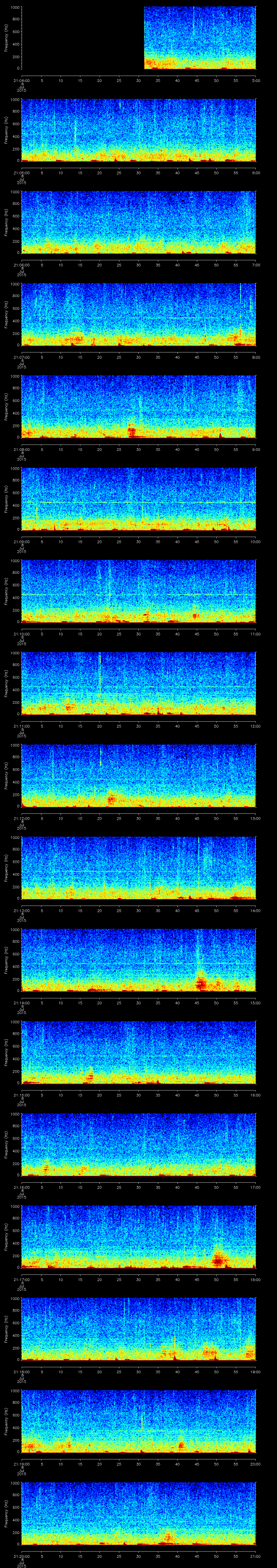Select the '21:00' end time label
This screenshot has height=1568, width=277.
coord(255,1556)
